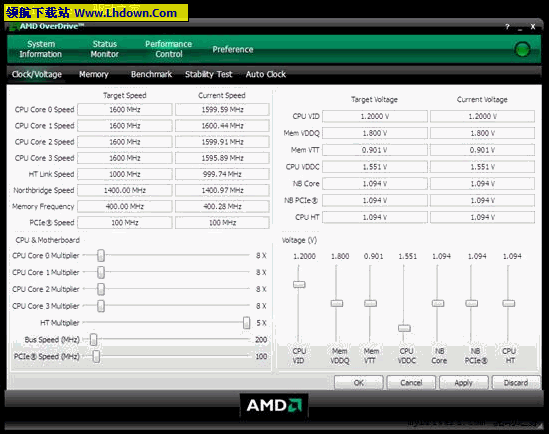
Task: Open the Benchmark sub-tab
Action: click(151, 74)
